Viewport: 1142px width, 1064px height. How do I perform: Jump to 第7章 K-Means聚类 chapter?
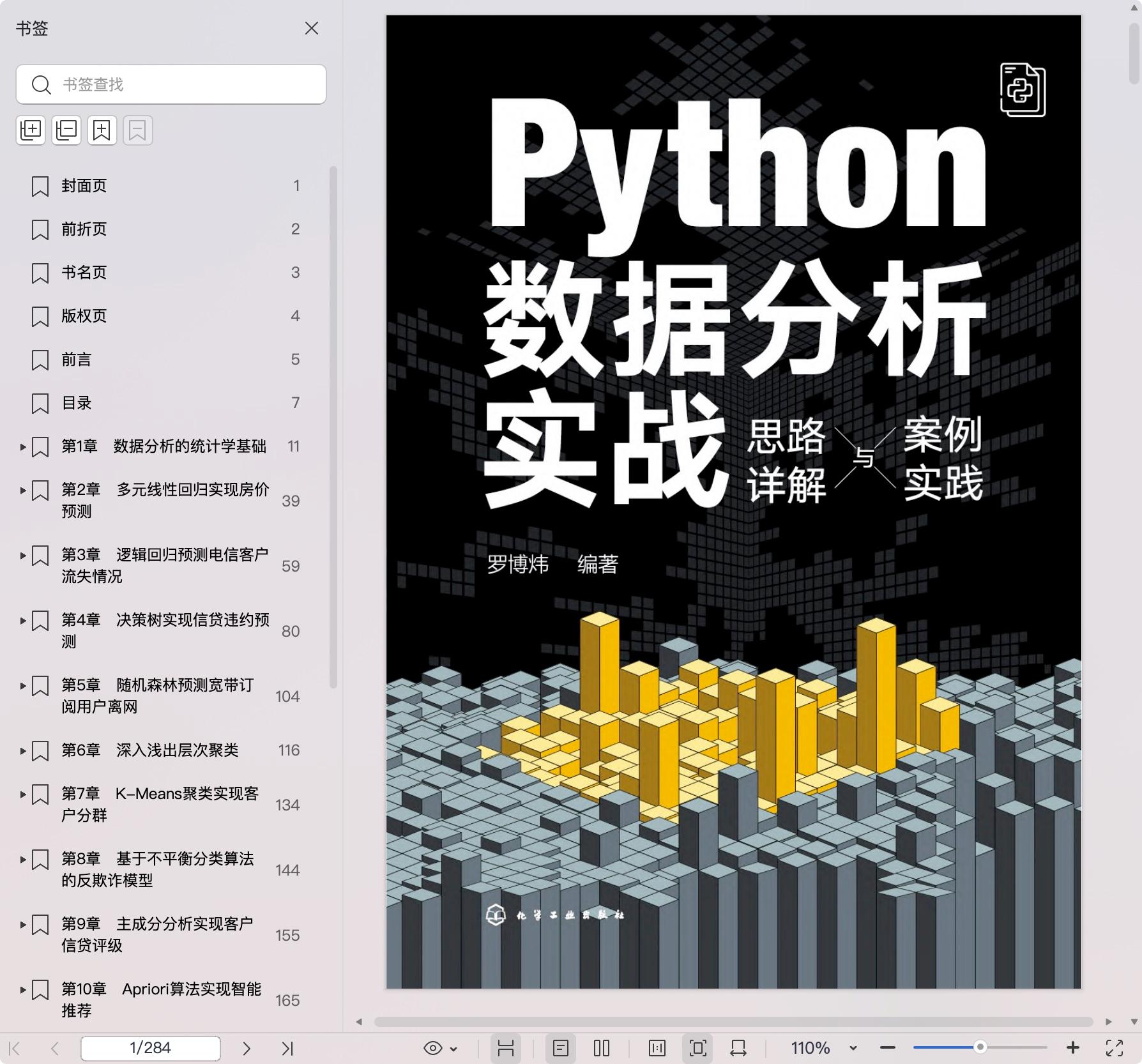point(160,804)
